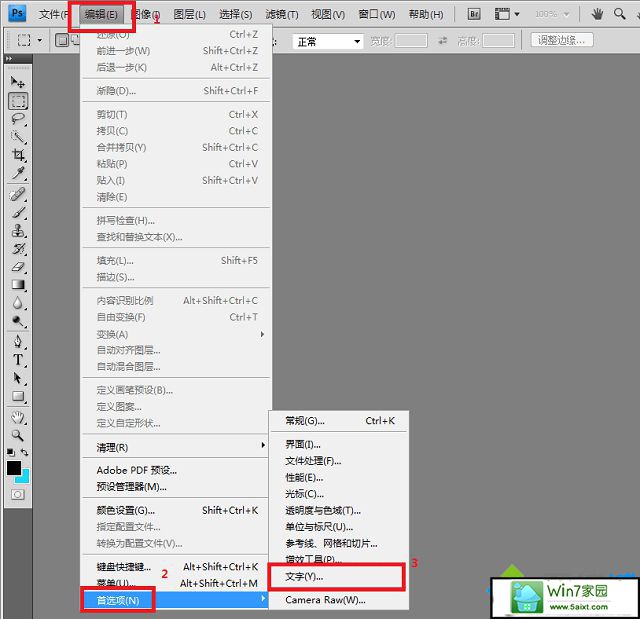Reset default foreground and background colors
This screenshot has height=619, width=640.
click(x=11, y=452)
